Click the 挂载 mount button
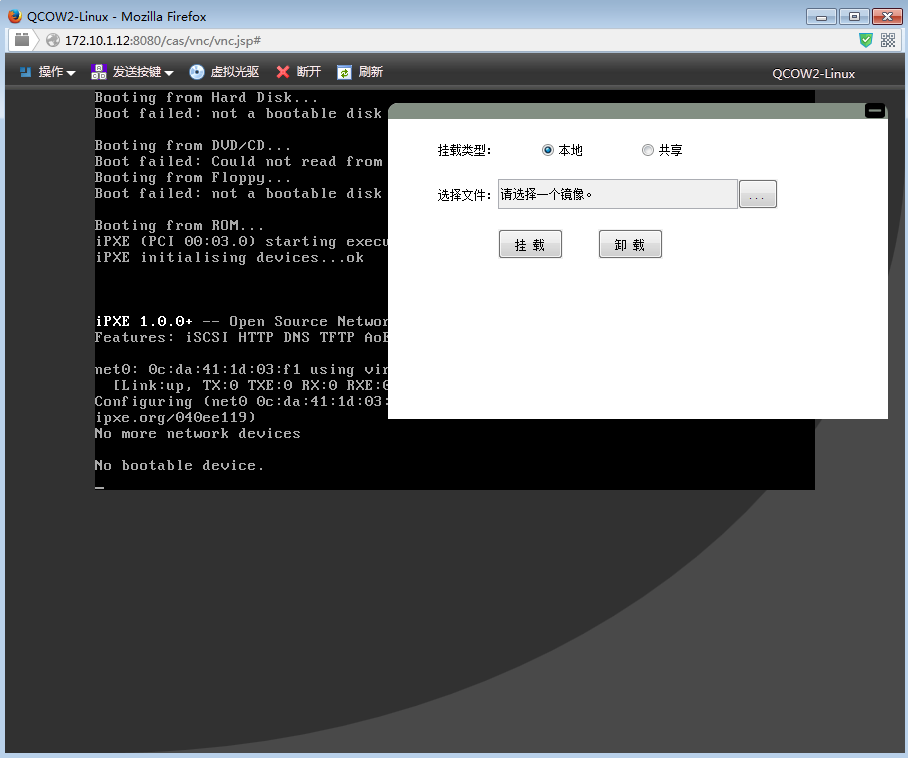Image resolution: width=908 pixels, height=758 pixels. pos(530,245)
